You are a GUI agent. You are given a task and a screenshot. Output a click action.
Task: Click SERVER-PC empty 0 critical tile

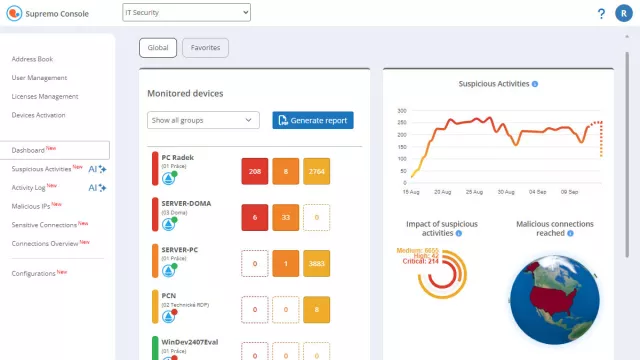255,264
